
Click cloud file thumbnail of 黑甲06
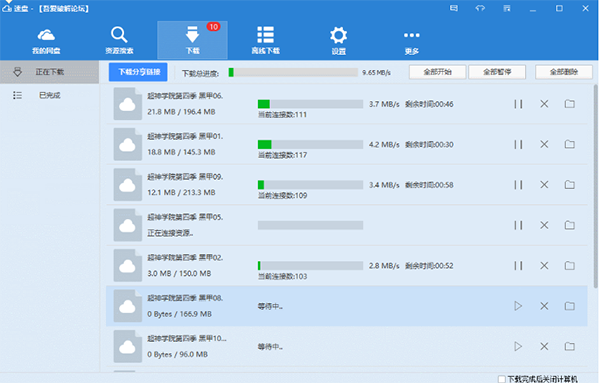coord(127,104)
